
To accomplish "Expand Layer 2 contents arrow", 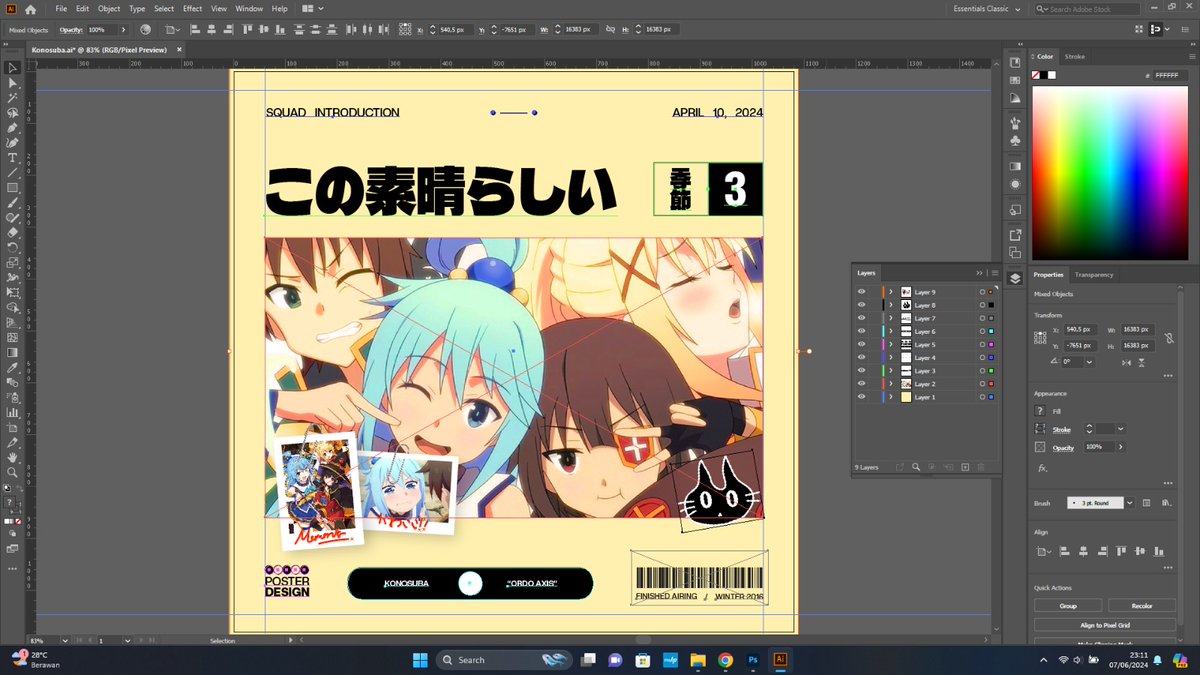I will 891,383.
